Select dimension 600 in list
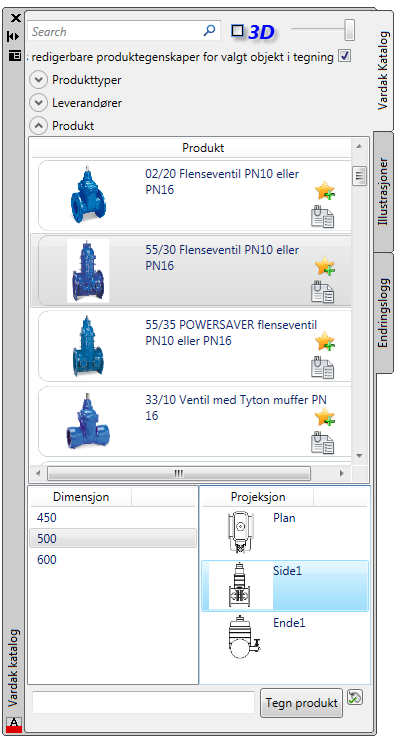Image resolution: width=398 pixels, height=741 pixels. coord(112,560)
